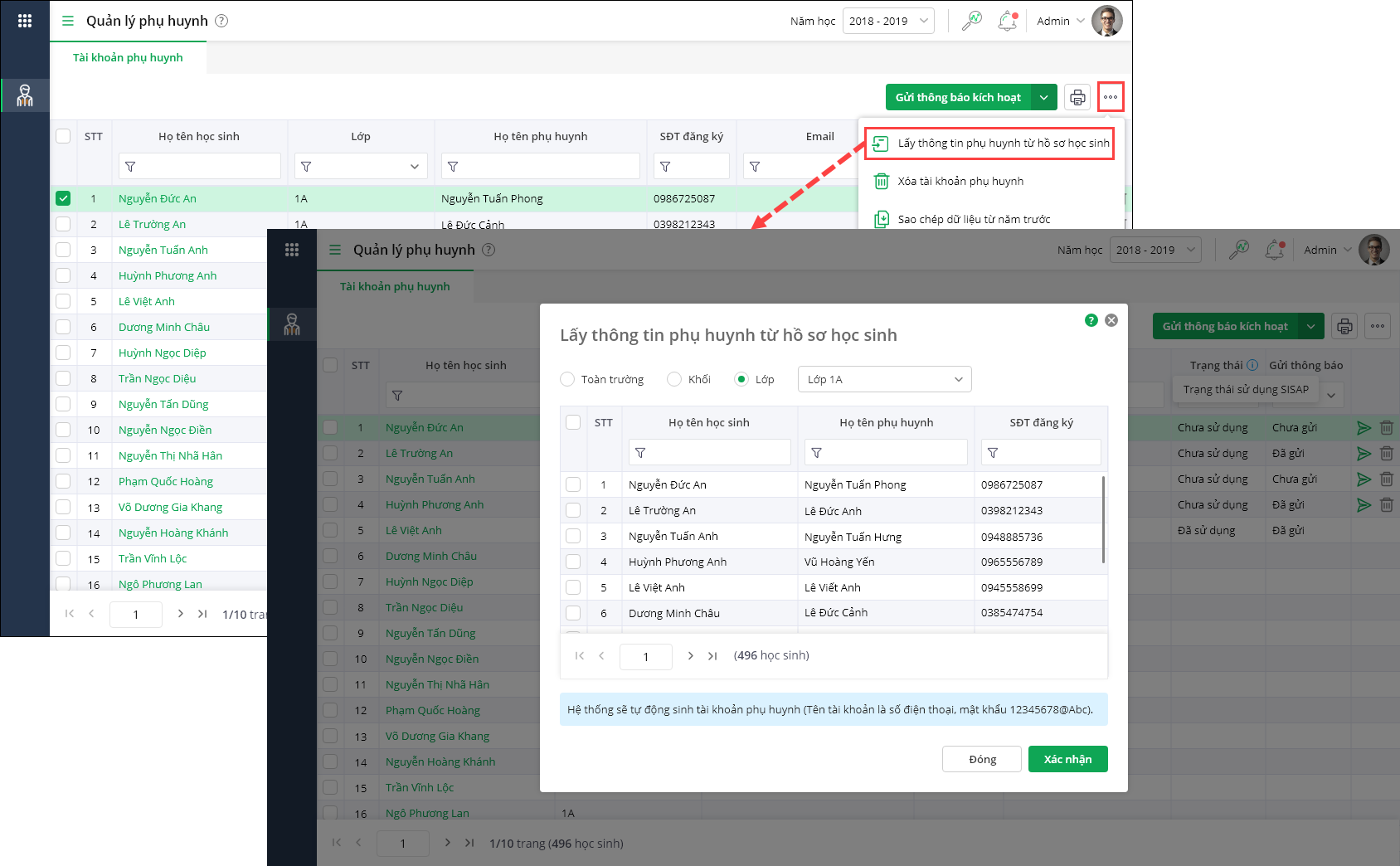Uncheck the Nguyễn Đức An row in the back window
This screenshot has width=1400, height=866.
click(63, 198)
